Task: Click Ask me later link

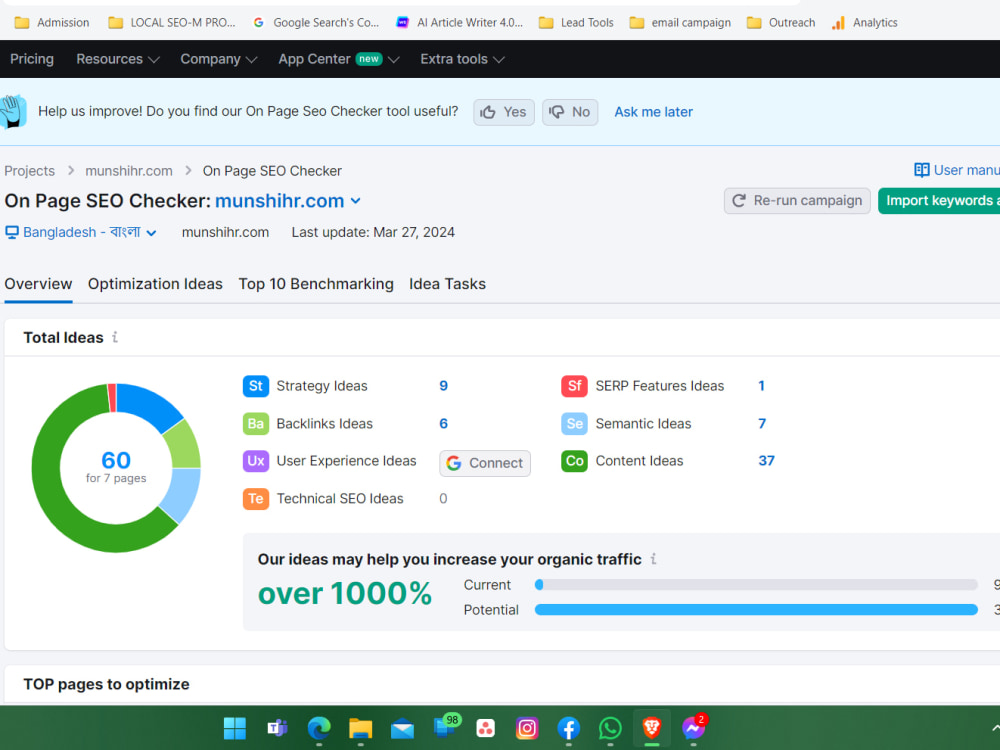Action: [x=653, y=112]
